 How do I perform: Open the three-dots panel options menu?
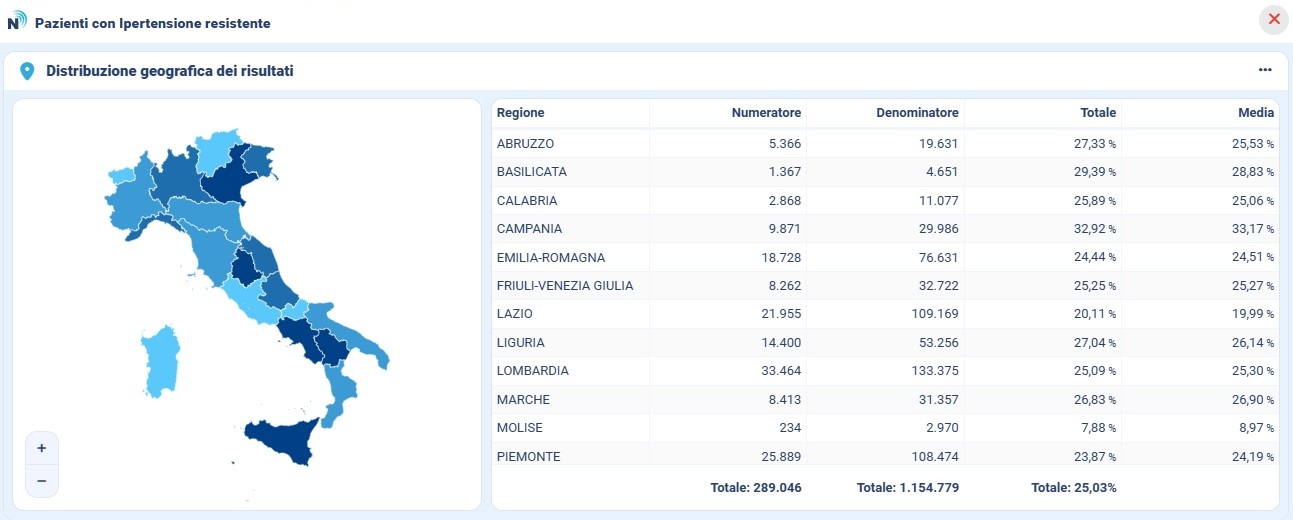[1265, 70]
